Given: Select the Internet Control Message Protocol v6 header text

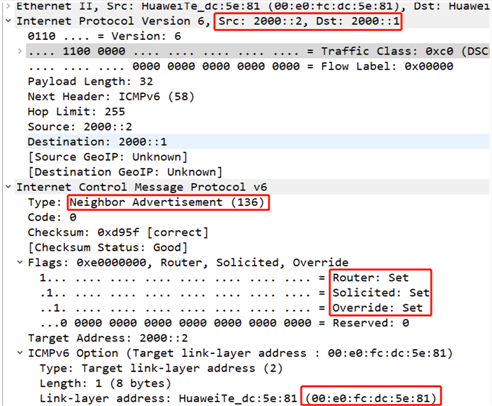Looking at the screenshot, I should [142, 187].
